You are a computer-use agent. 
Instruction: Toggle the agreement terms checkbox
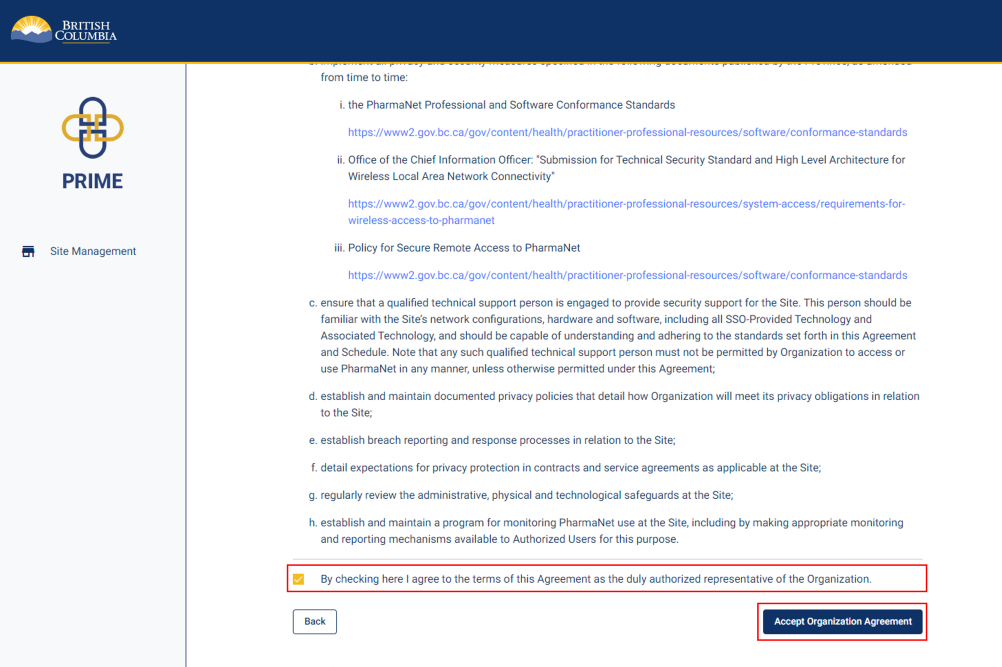(298, 579)
